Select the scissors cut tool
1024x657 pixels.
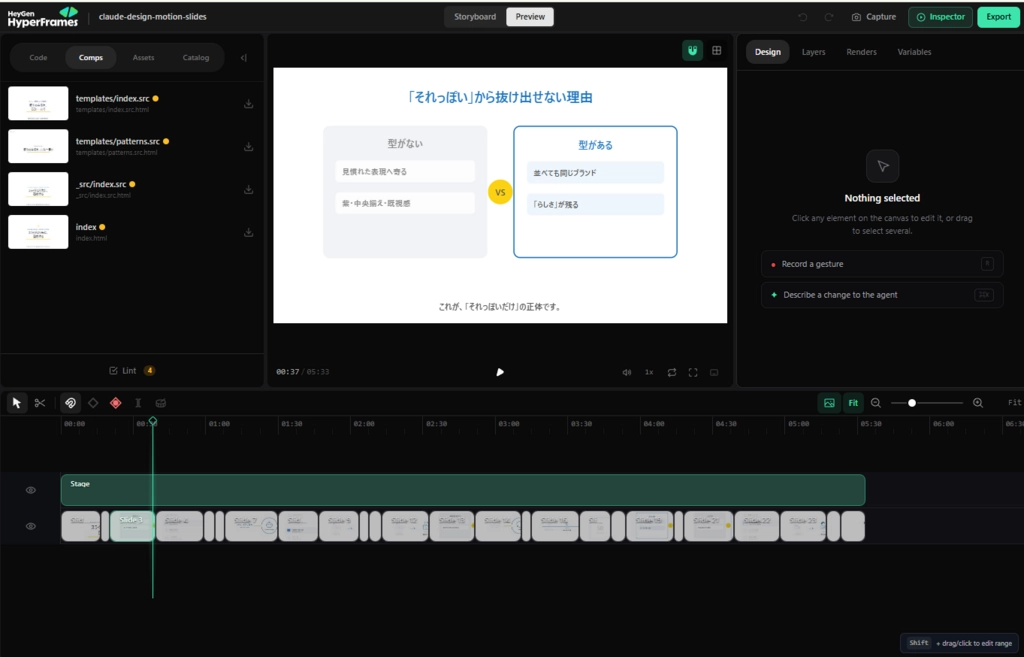coord(40,403)
